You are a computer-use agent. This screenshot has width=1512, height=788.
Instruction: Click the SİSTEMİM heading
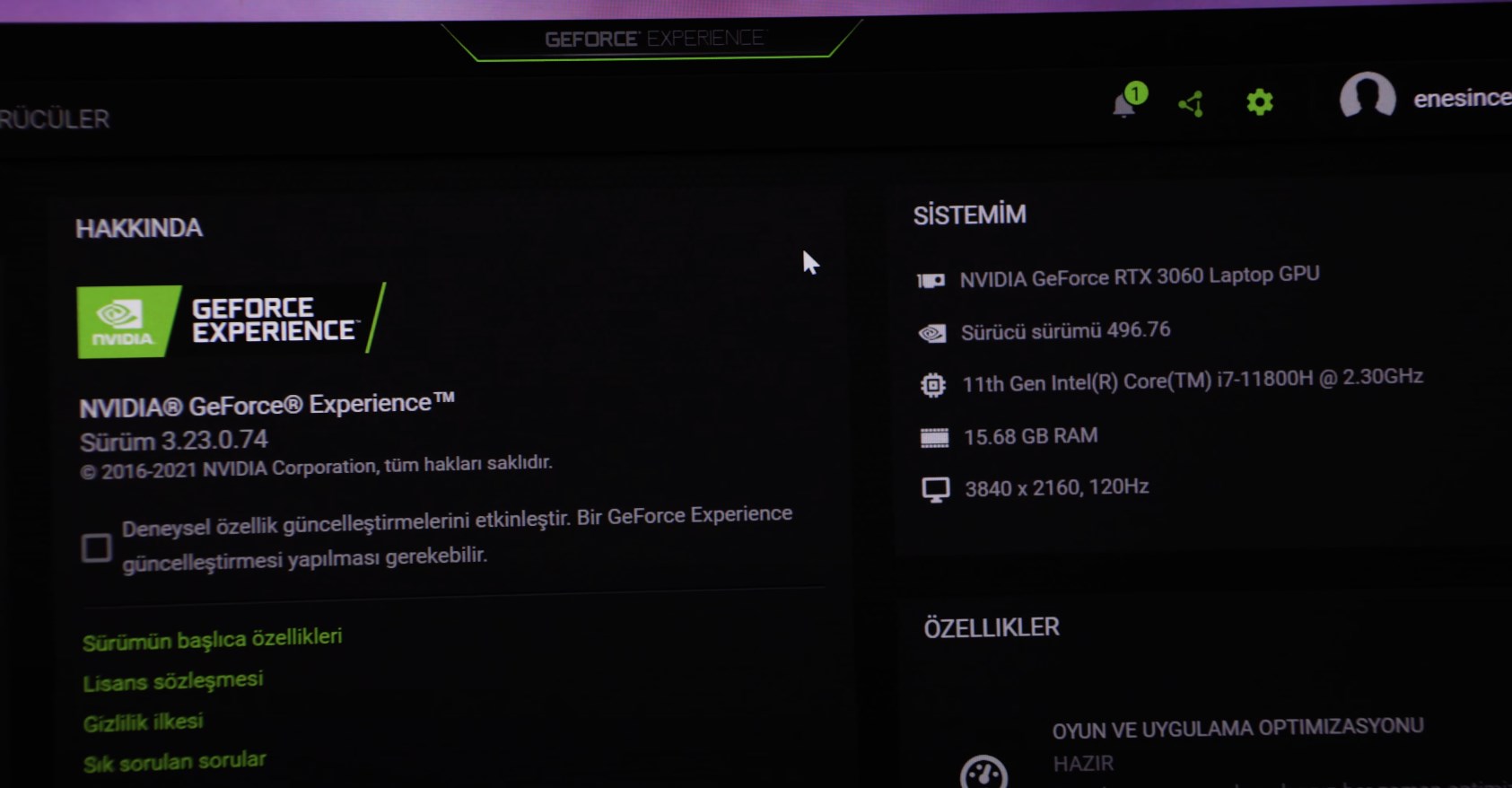click(x=969, y=215)
